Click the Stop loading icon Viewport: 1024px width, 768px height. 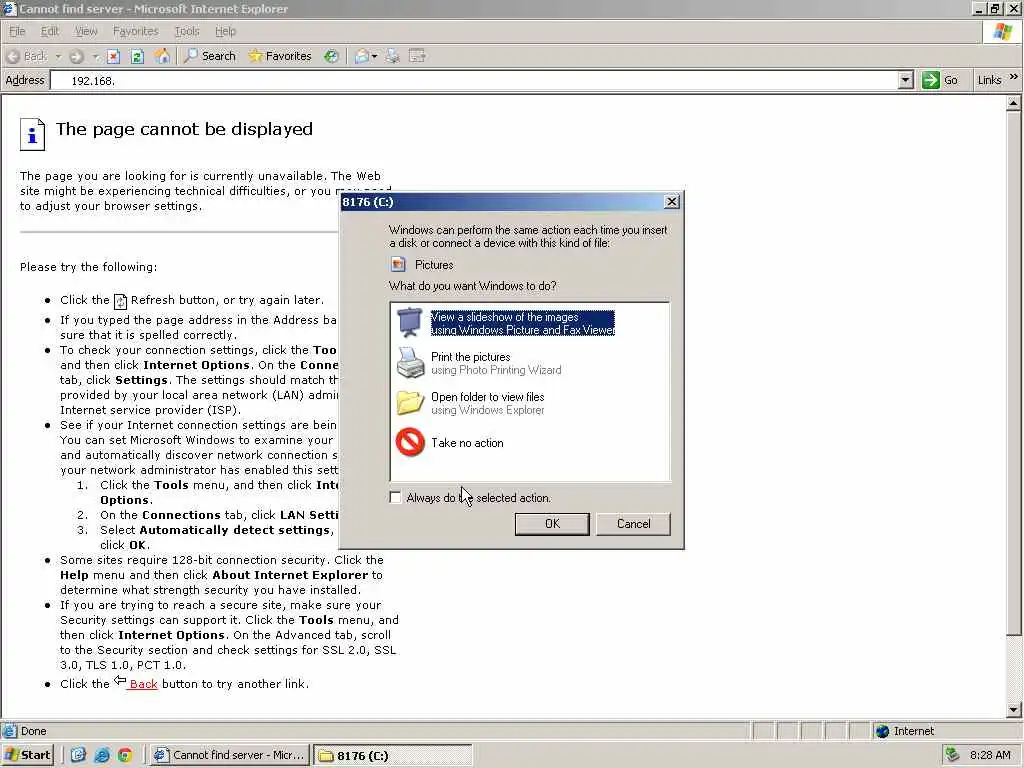coord(114,56)
